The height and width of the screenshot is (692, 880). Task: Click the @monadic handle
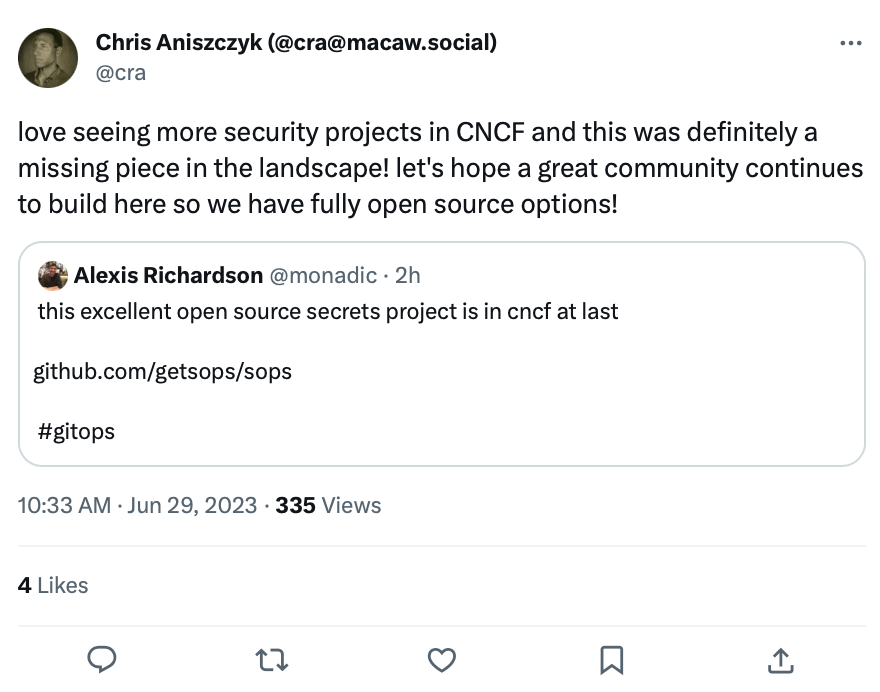click(323, 276)
